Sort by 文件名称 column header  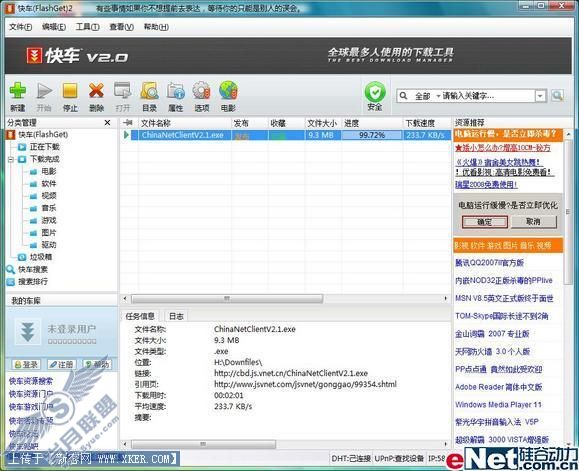point(185,123)
